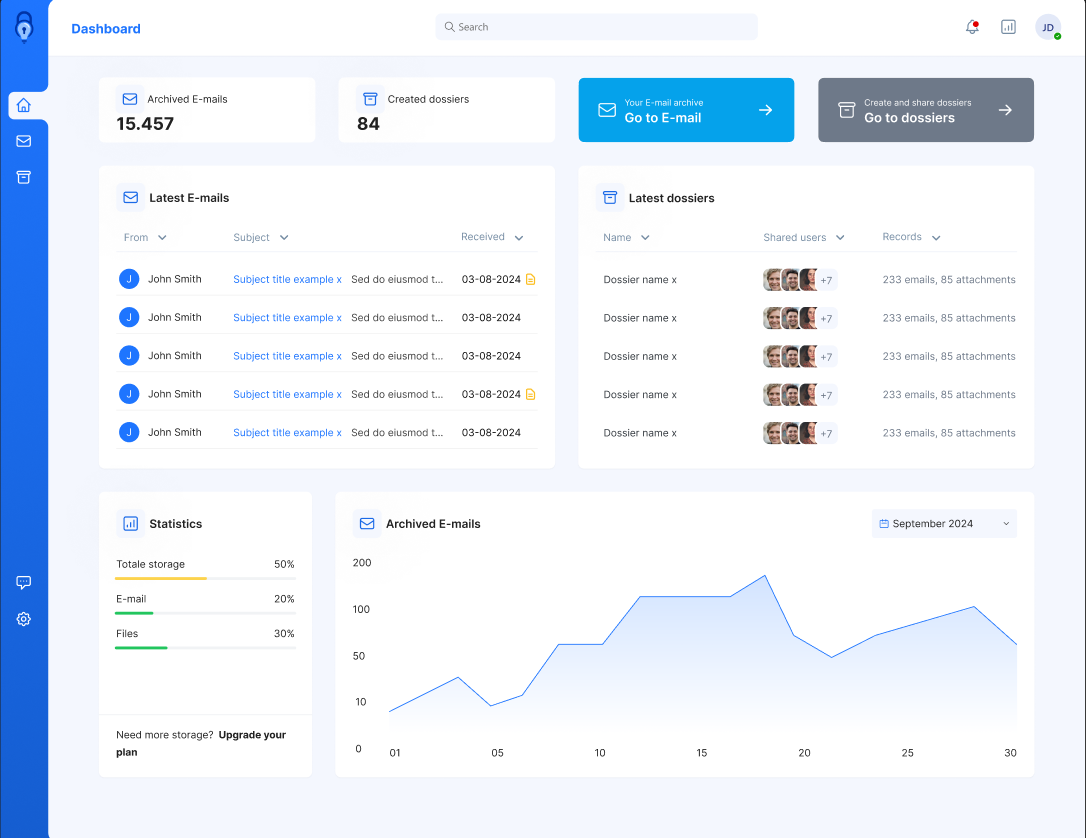Open the chat feedback icon in sidebar
1086x838 pixels.
[x=24, y=582]
